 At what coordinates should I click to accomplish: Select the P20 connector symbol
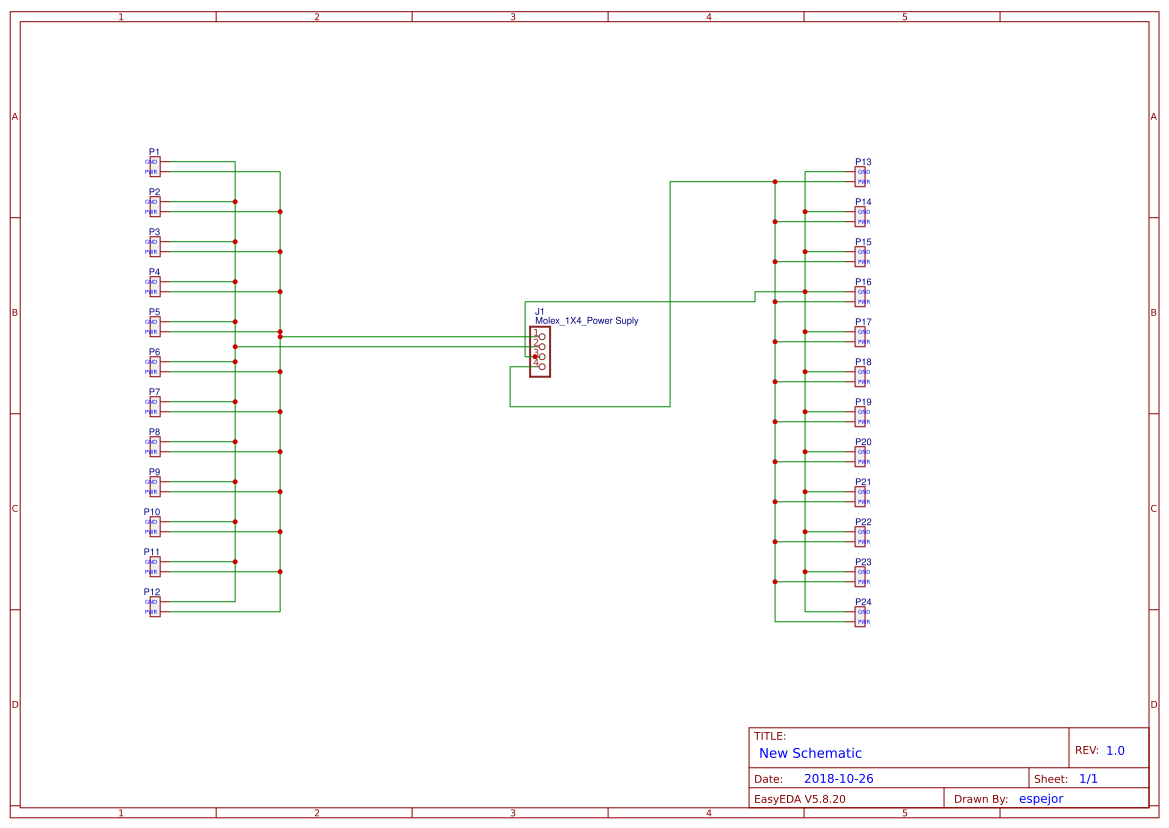click(x=861, y=455)
